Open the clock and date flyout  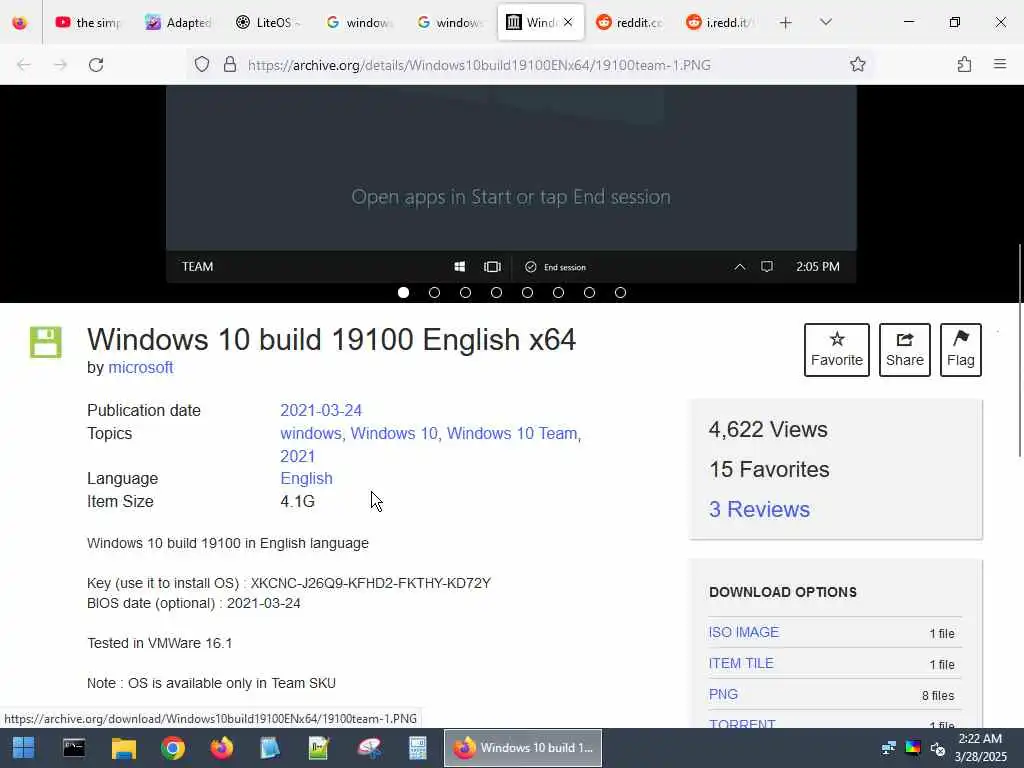coord(980,748)
